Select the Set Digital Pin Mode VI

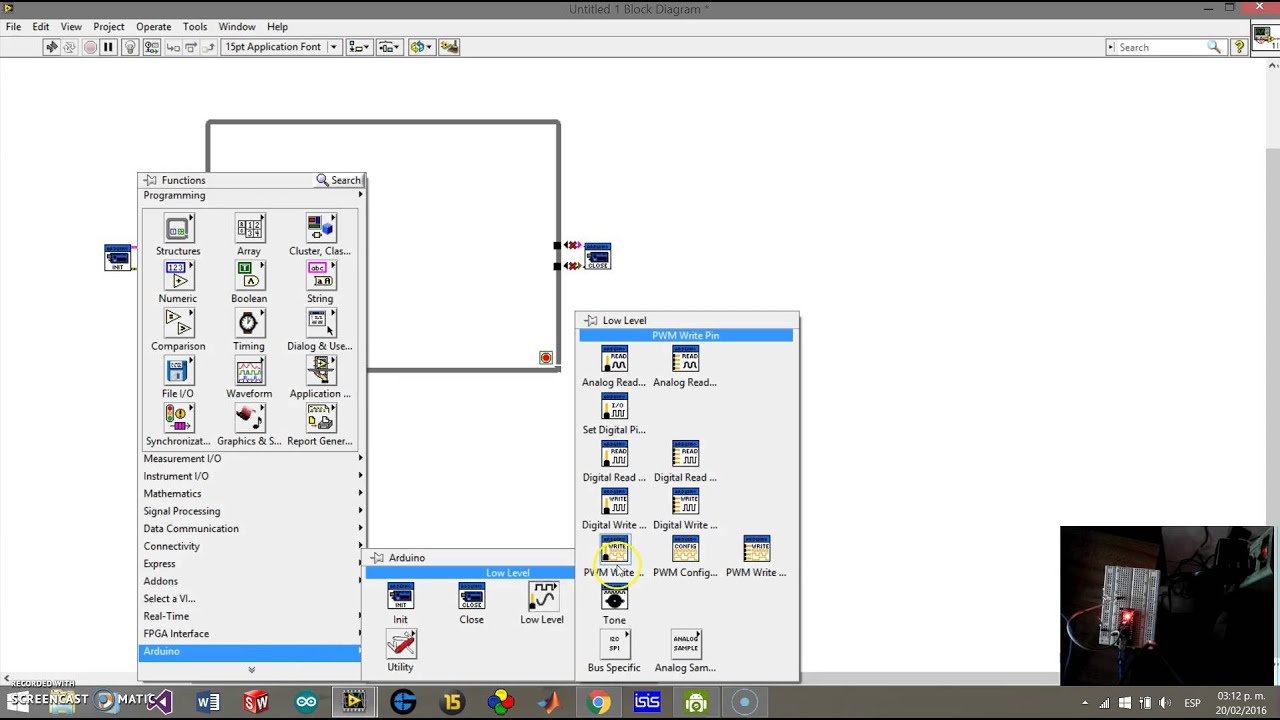pos(614,408)
